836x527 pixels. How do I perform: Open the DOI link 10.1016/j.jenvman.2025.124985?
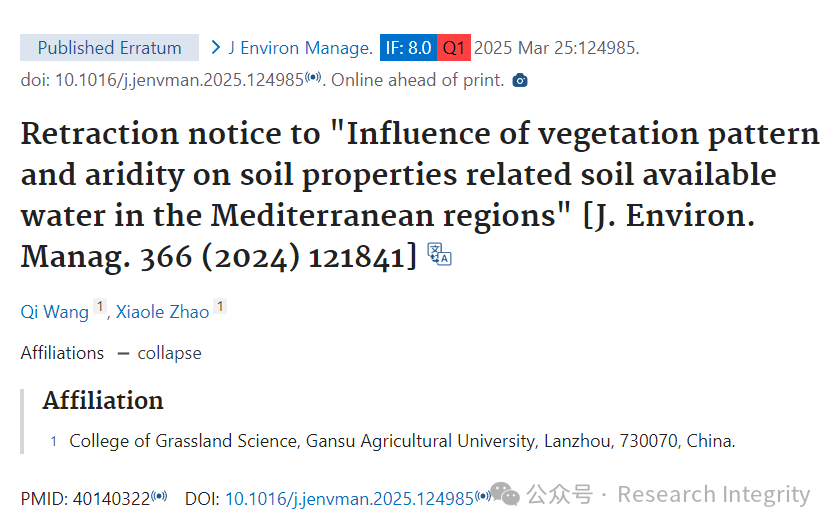[349, 499]
